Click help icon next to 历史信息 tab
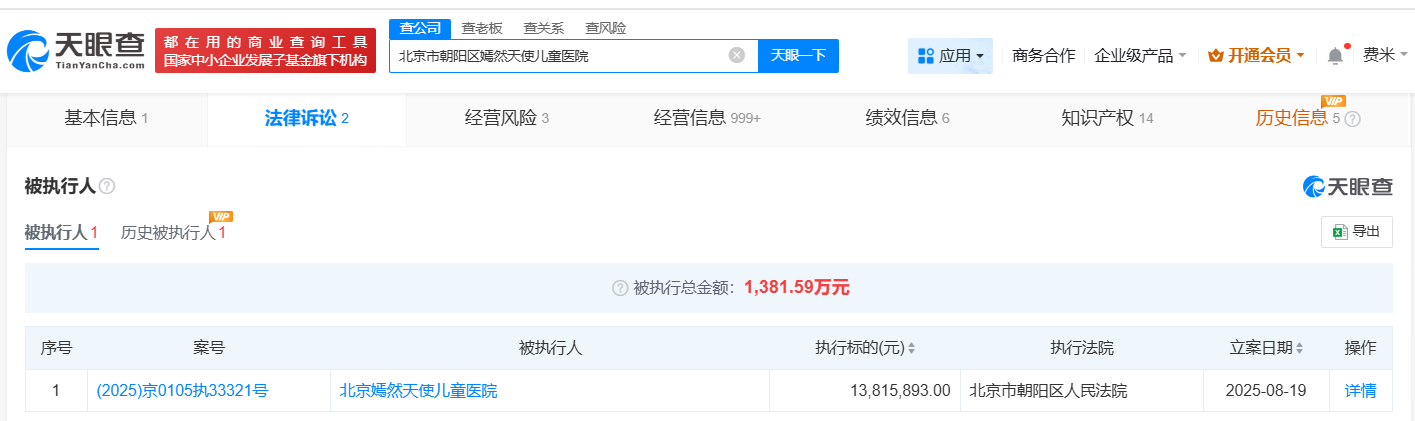 (x=1352, y=119)
